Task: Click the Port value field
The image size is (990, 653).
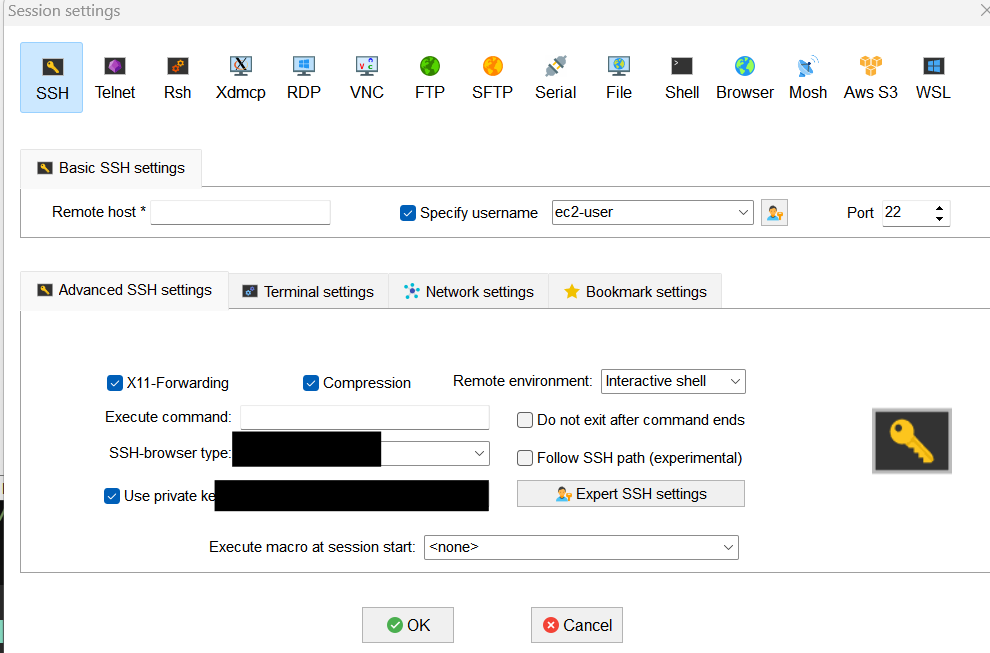Action: [x=907, y=213]
